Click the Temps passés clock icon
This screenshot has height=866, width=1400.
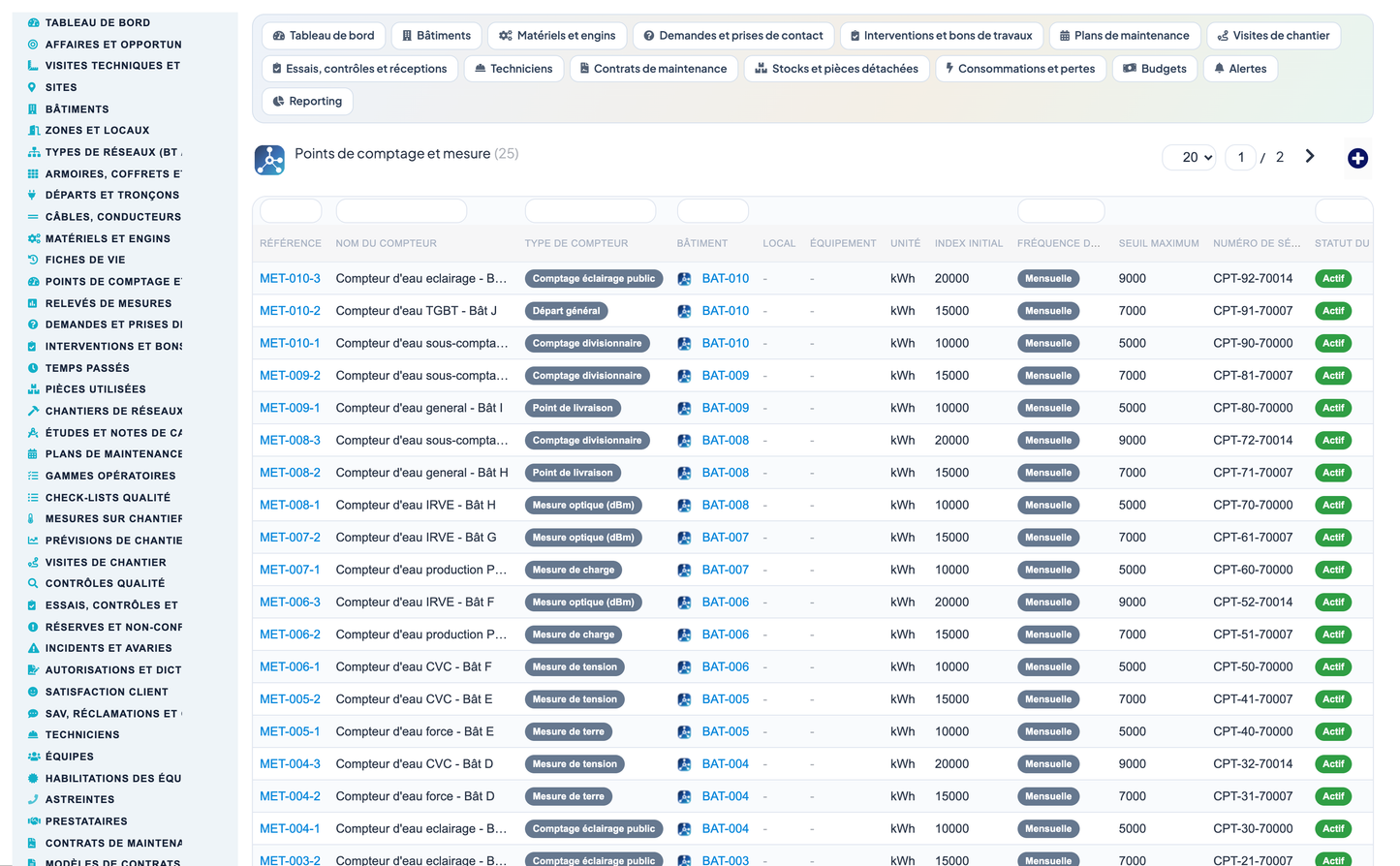[x=33, y=368]
